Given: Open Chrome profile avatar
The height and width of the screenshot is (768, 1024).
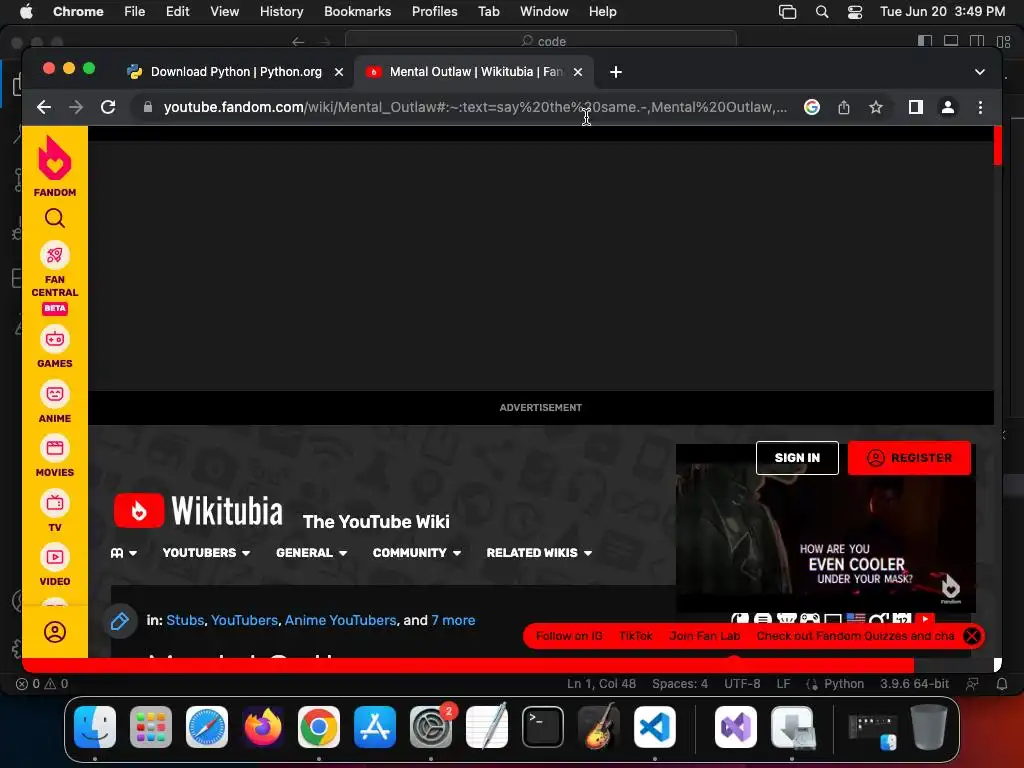Looking at the screenshot, I should pos(948,107).
